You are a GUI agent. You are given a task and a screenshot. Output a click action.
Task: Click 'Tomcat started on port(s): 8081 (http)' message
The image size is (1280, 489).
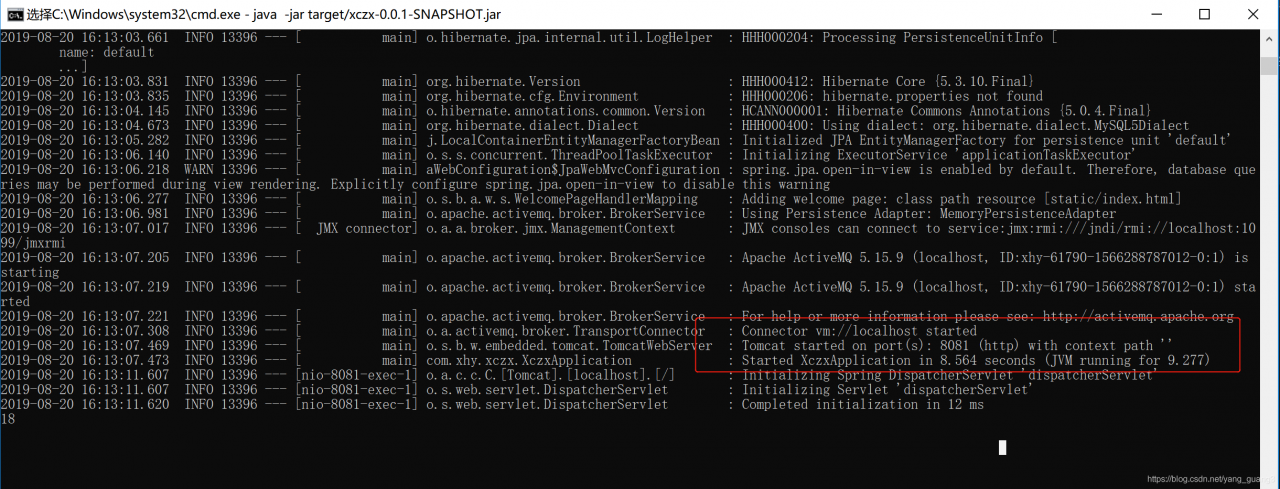pos(880,345)
